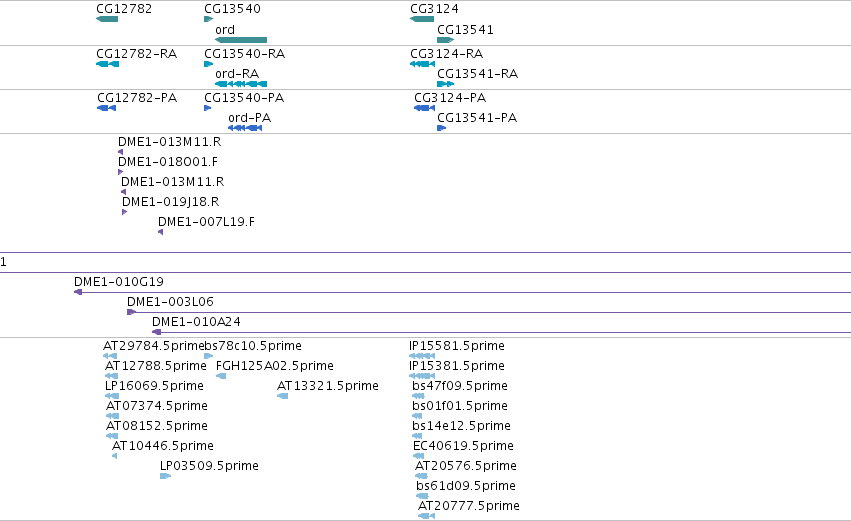851x521 pixels.
Task: Click the DME1-010G19 BAC label
Action: (119, 282)
